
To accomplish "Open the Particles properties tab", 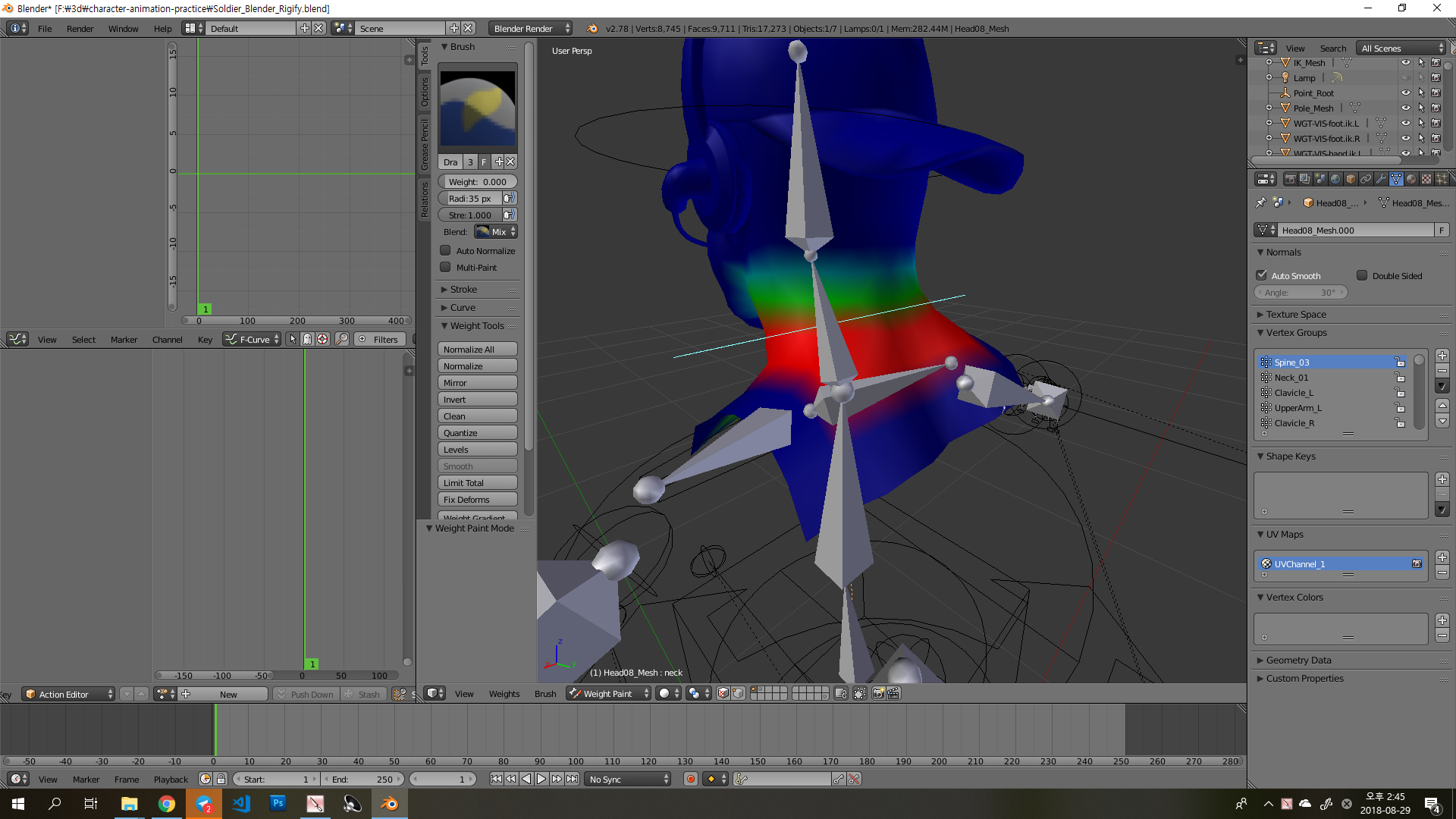I will pyautogui.click(x=1442, y=179).
